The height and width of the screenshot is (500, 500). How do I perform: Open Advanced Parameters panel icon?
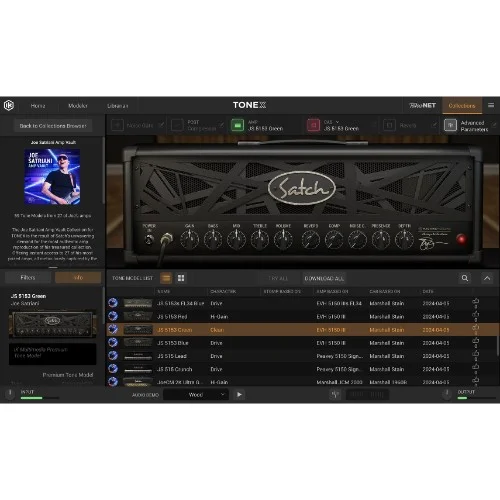(450, 125)
